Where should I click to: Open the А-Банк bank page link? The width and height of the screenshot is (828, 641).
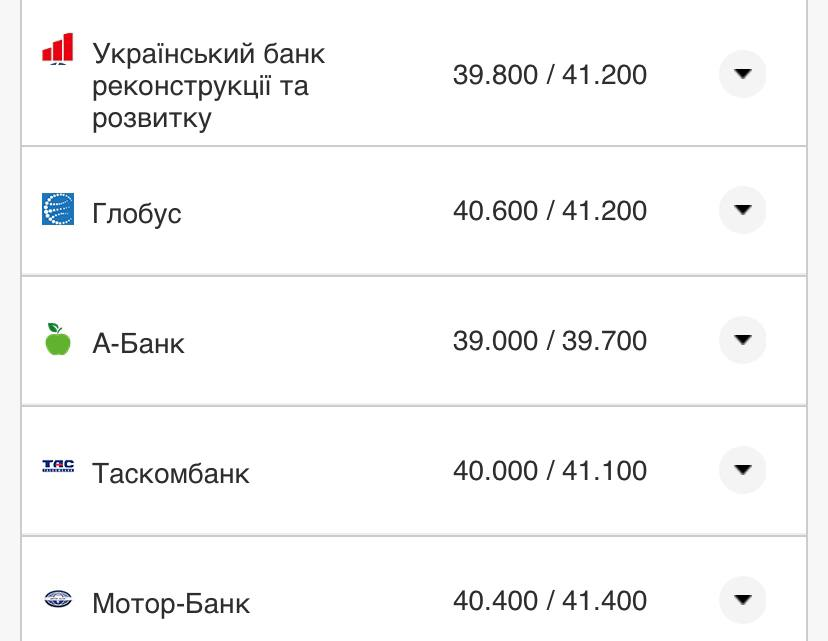pos(139,341)
